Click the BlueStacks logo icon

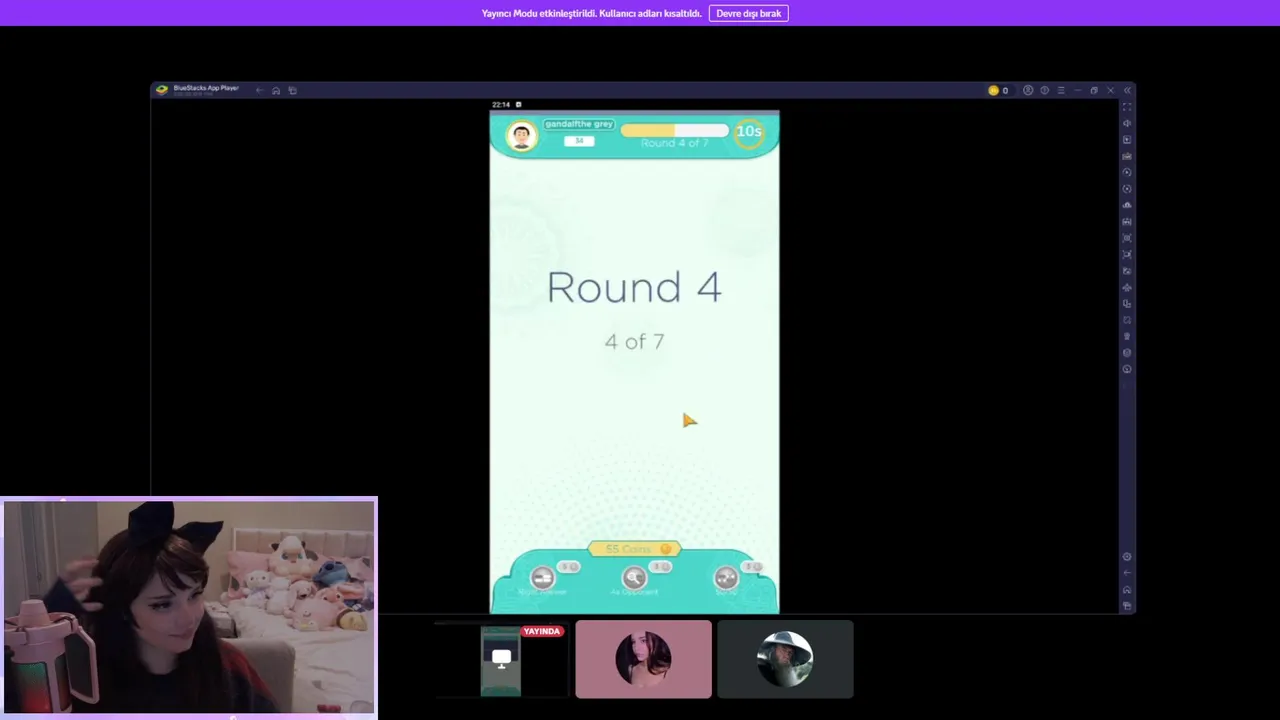(x=161, y=90)
